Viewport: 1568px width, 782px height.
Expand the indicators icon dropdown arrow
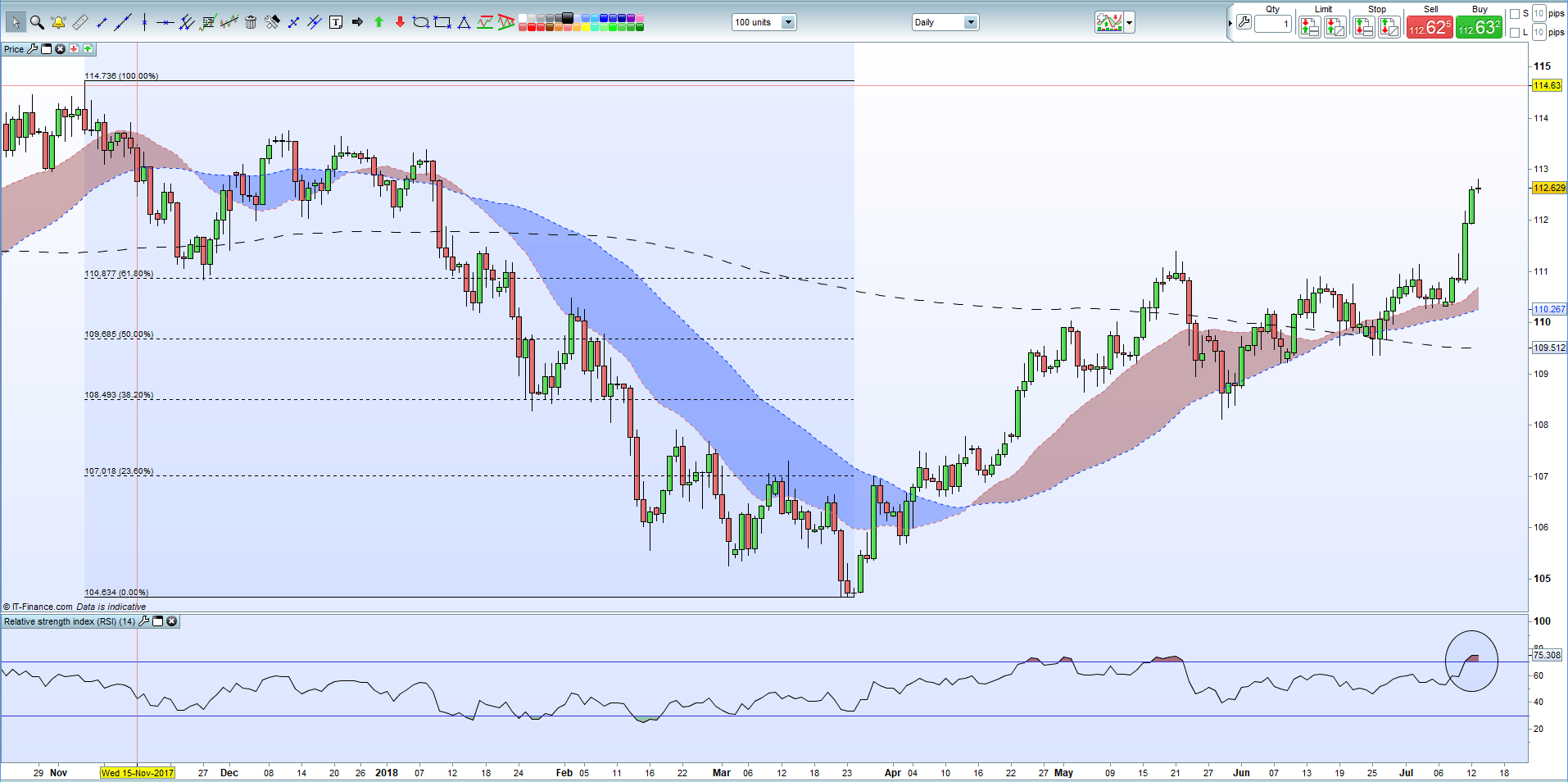point(1130,23)
